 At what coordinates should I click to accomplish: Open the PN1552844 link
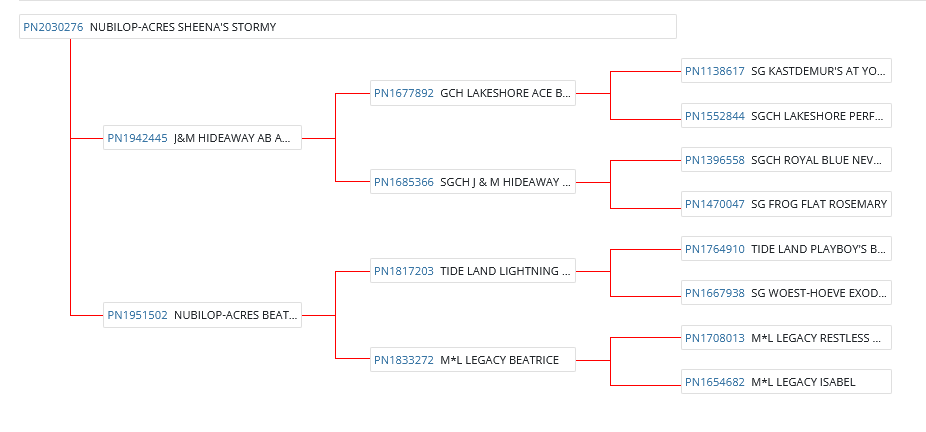715,116
